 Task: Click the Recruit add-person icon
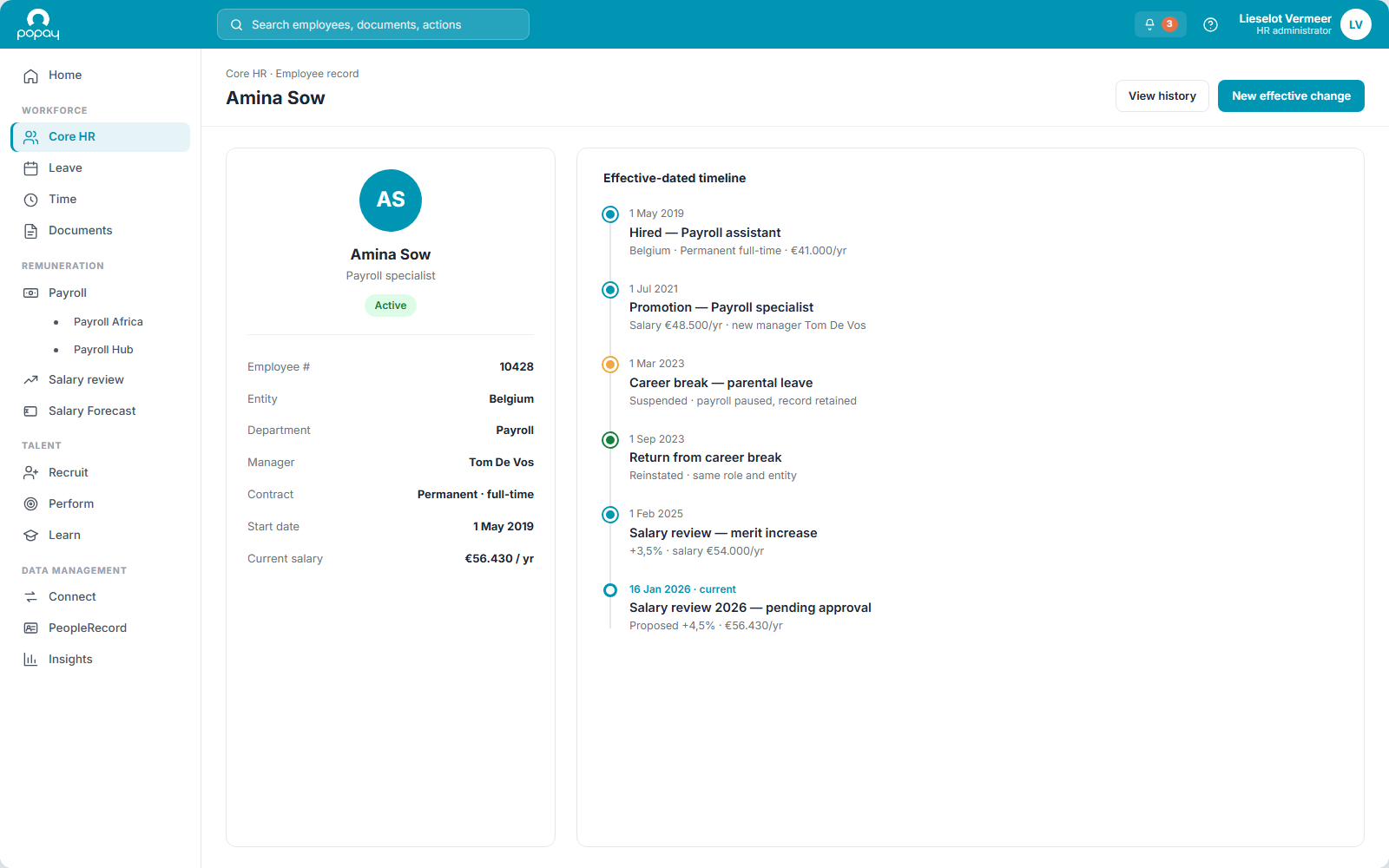(x=31, y=473)
